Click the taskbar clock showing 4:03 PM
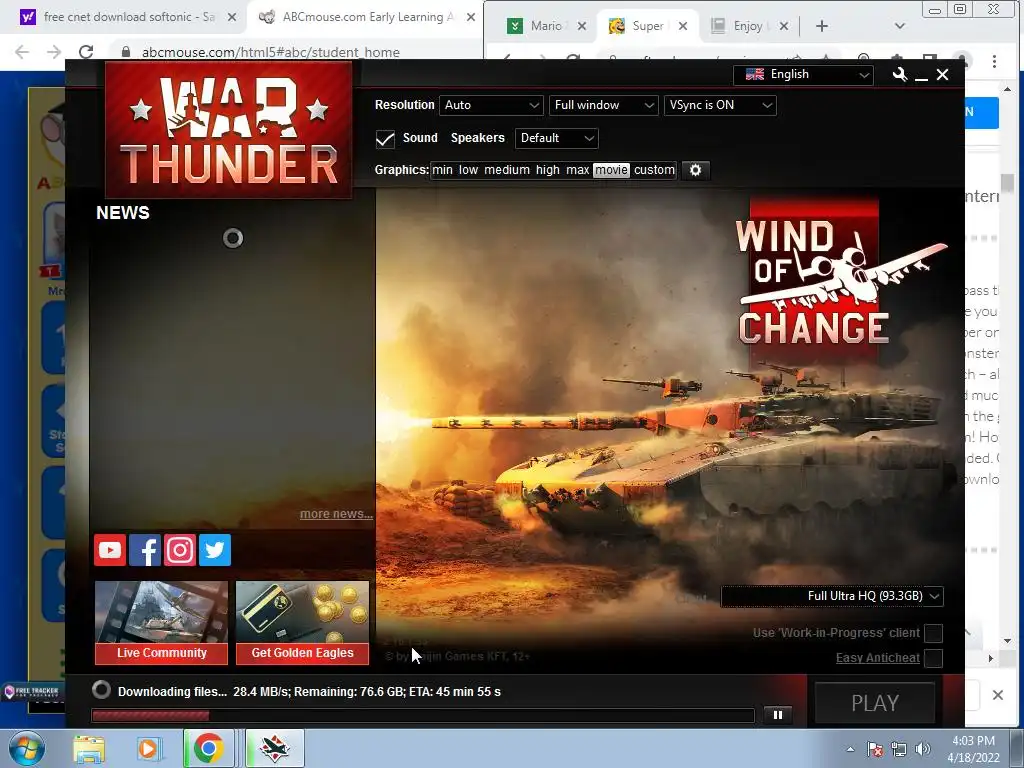Viewport: 1024px width, 768px height. click(x=973, y=749)
